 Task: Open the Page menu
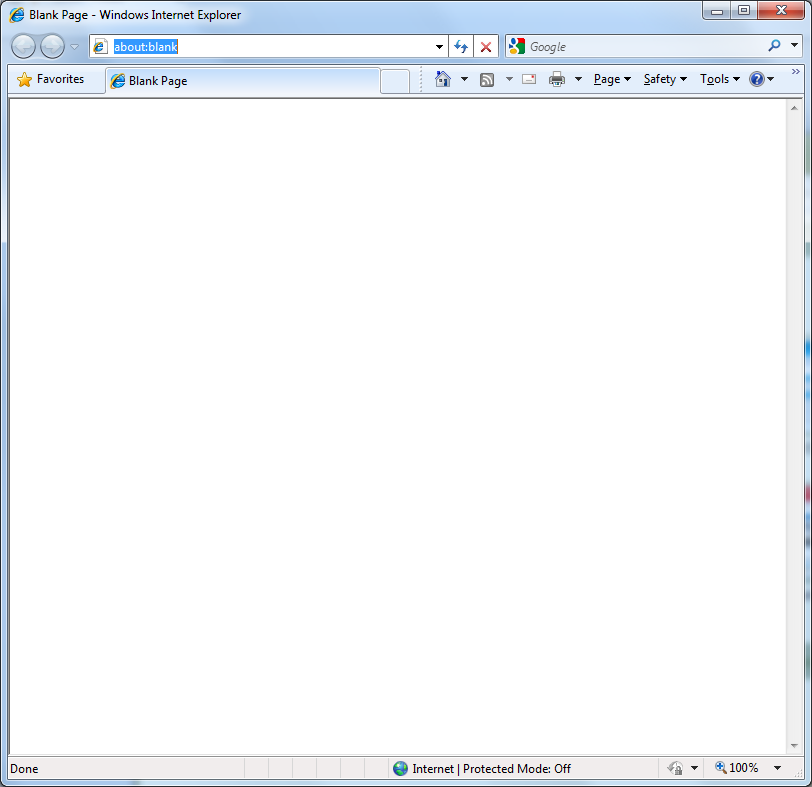pyautogui.click(x=611, y=79)
